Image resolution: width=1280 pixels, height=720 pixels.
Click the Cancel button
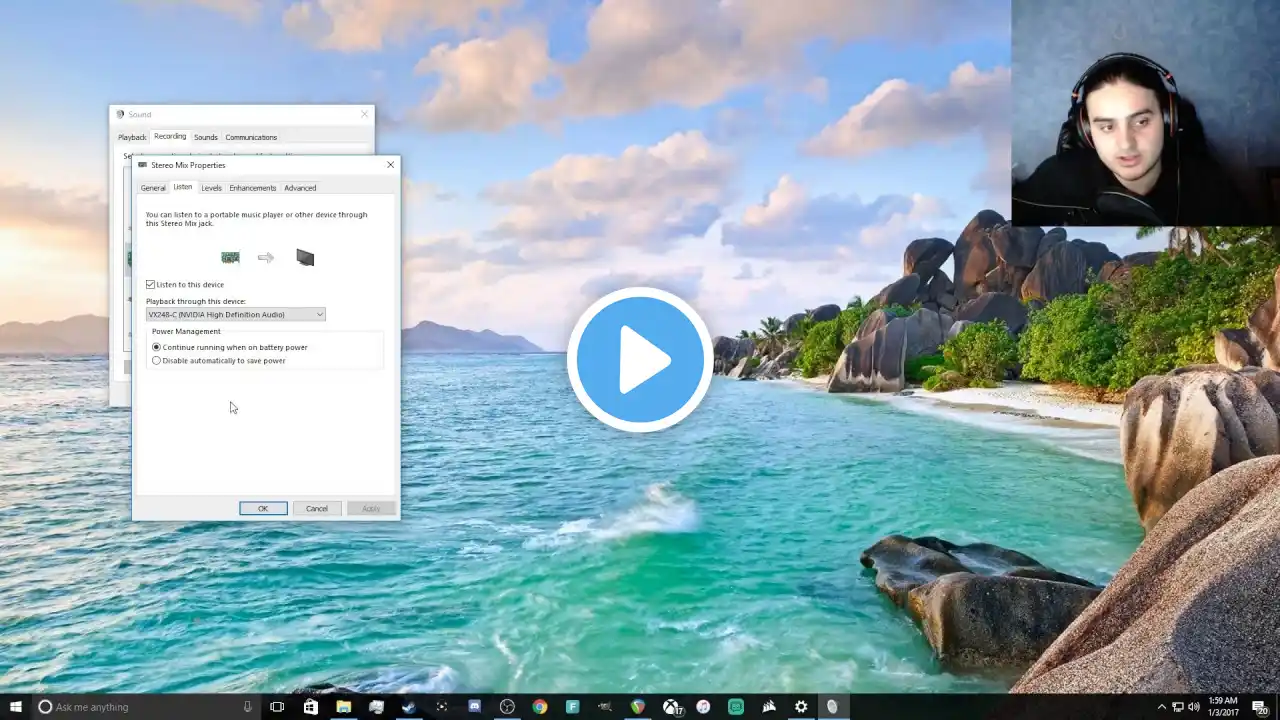click(316, 508)
